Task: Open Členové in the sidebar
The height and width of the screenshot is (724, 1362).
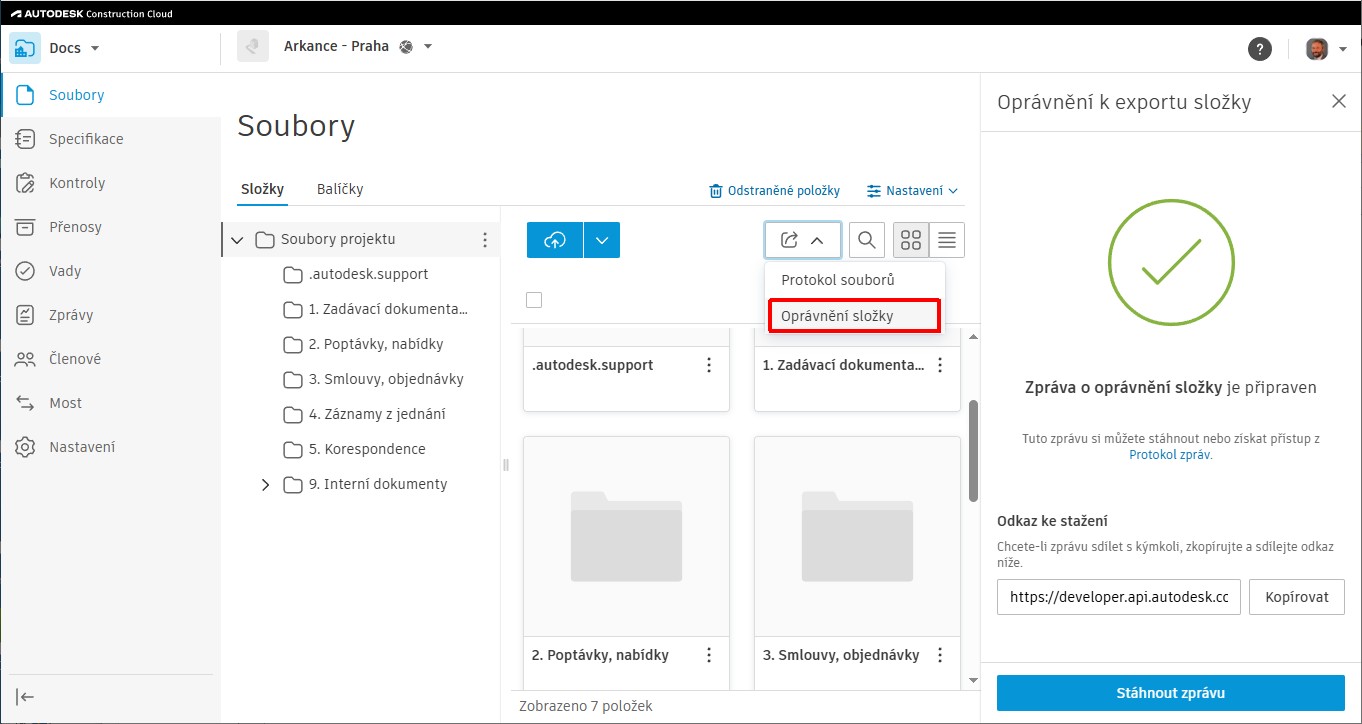Action: (x=75, y=359)
